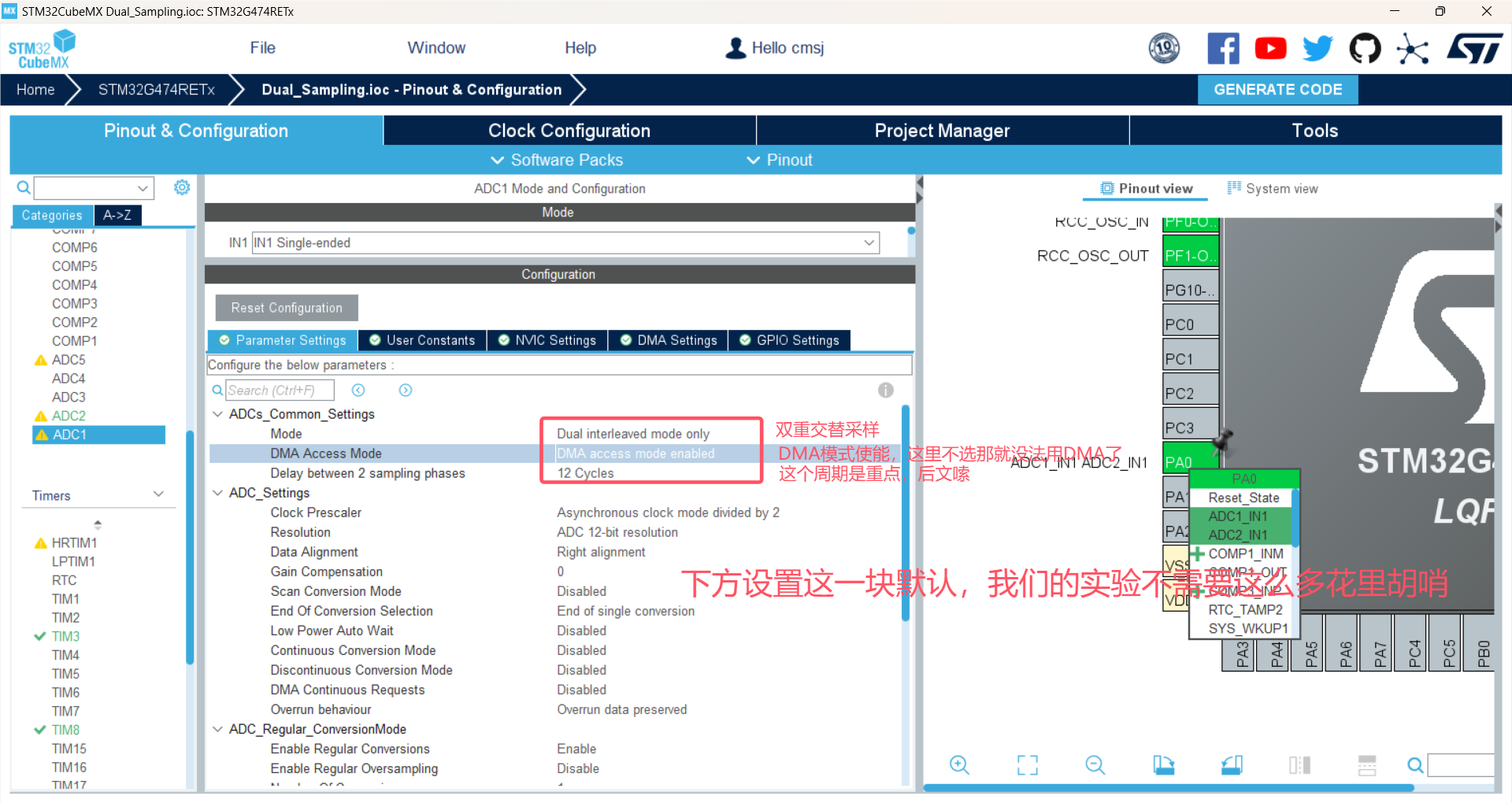1512x803 pixels.
Task: Click the STM32CubeMX logo
Action: pos(41,49)
